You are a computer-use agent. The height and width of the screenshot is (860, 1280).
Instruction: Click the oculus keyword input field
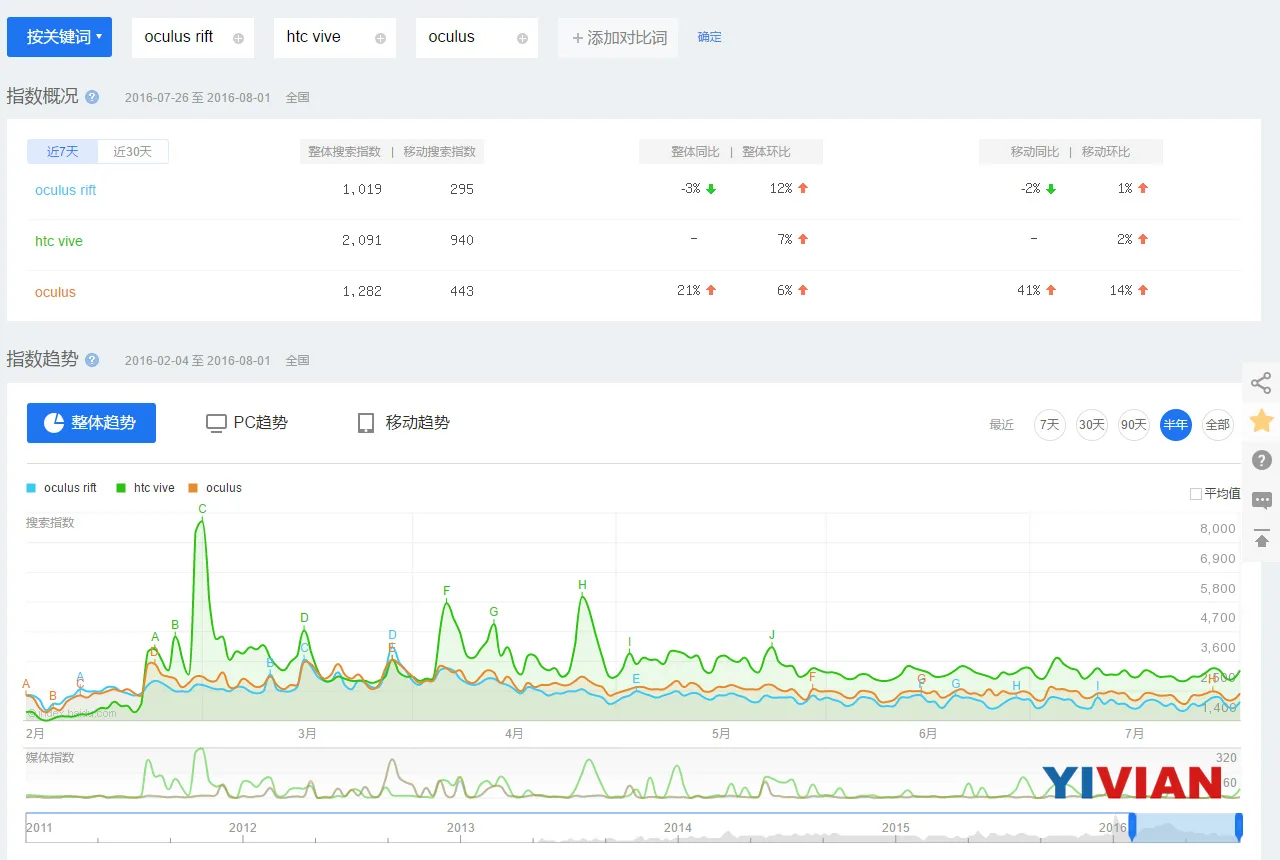[x=476, y=37]
